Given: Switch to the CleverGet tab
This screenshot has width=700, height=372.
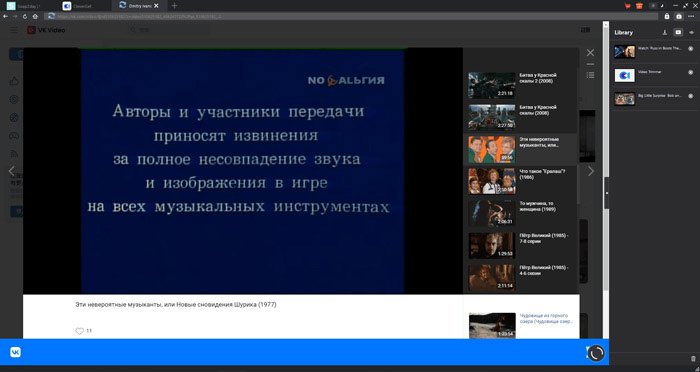Looking at the screenshot, I should pyautogui.click(x=85, y=6).
